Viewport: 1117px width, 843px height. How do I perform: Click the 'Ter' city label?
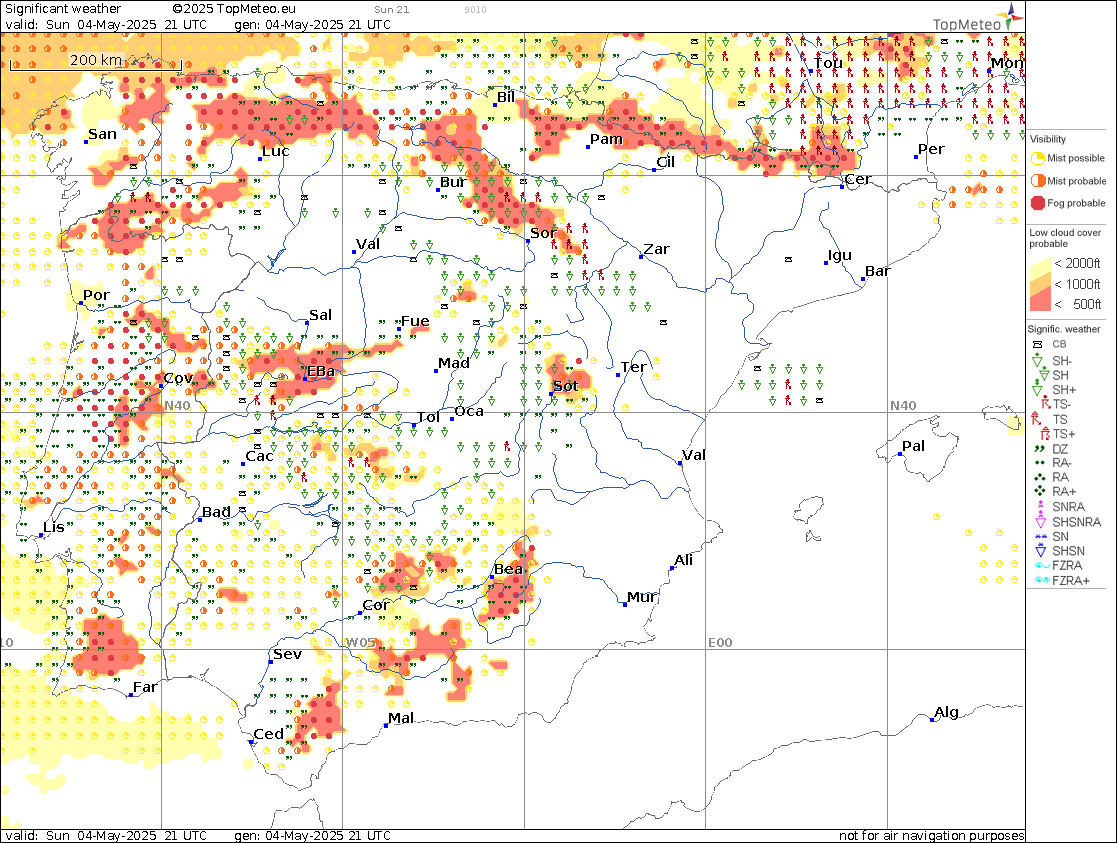(633, 367)
